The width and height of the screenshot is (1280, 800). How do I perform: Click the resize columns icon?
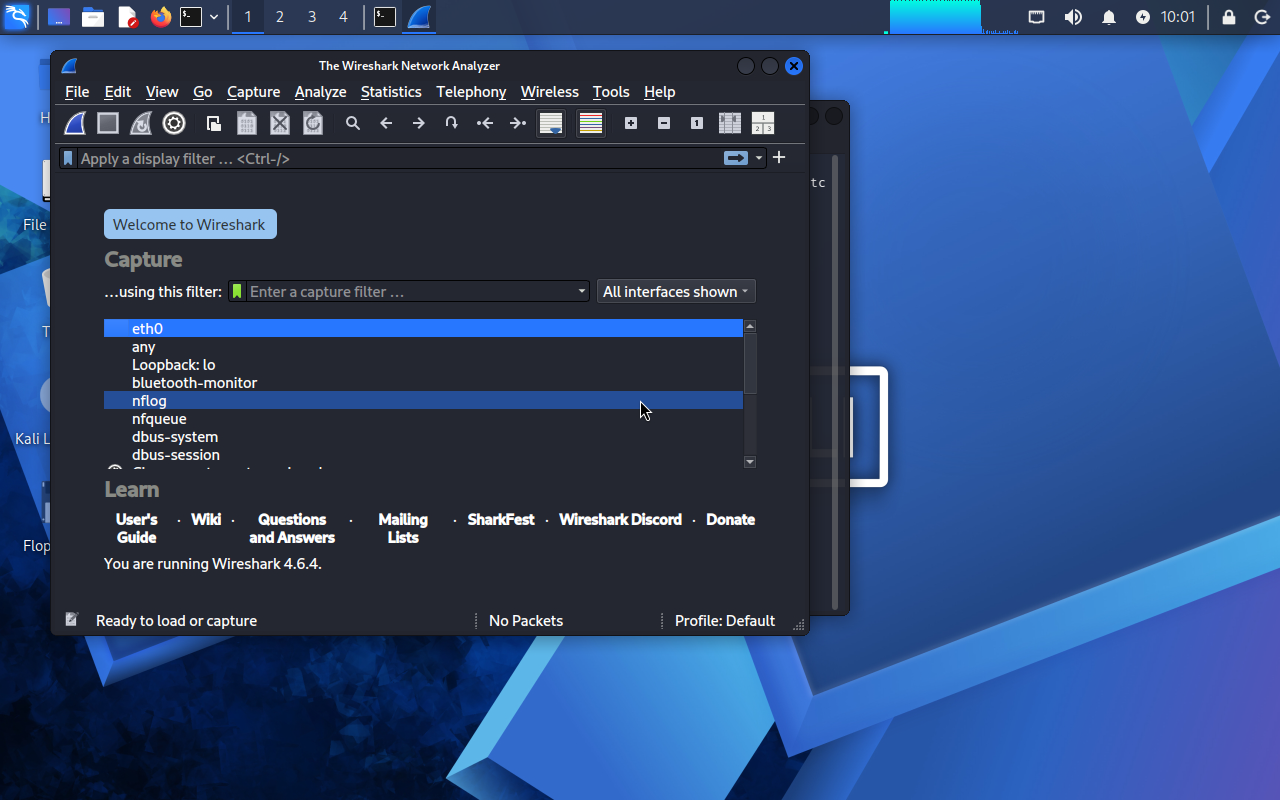730,123
